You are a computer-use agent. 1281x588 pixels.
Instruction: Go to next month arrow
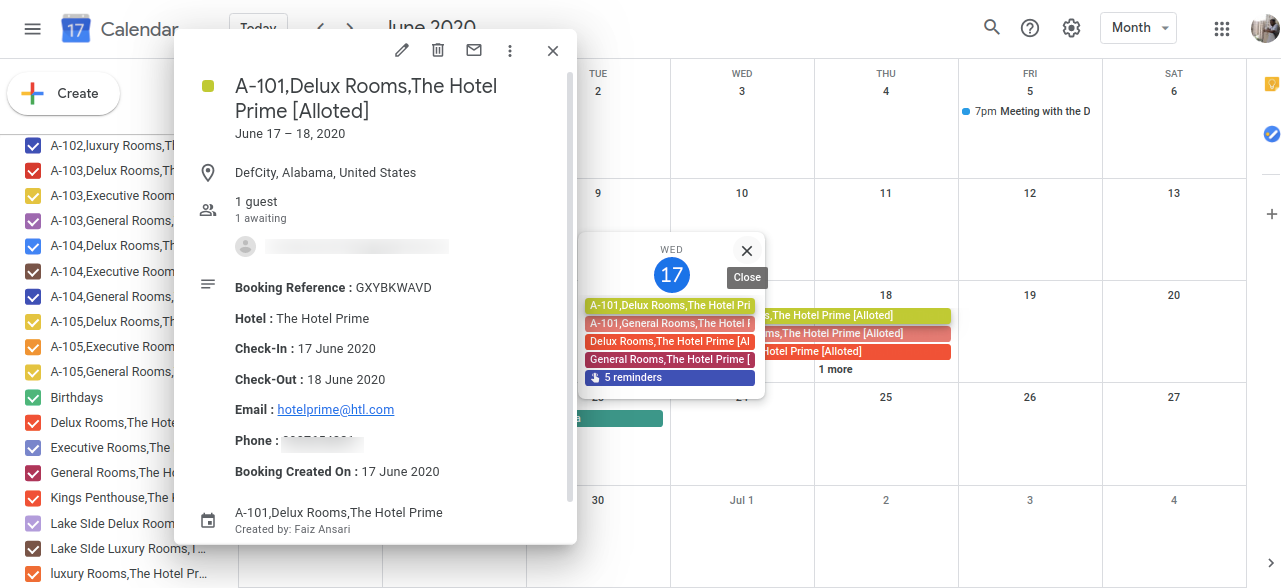[x=350, y=28]
